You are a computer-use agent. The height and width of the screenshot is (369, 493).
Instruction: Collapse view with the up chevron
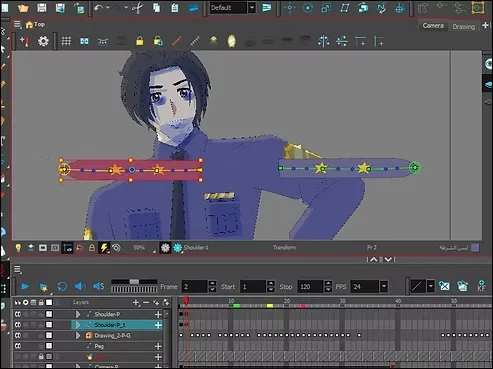click(x=374, y=259)
